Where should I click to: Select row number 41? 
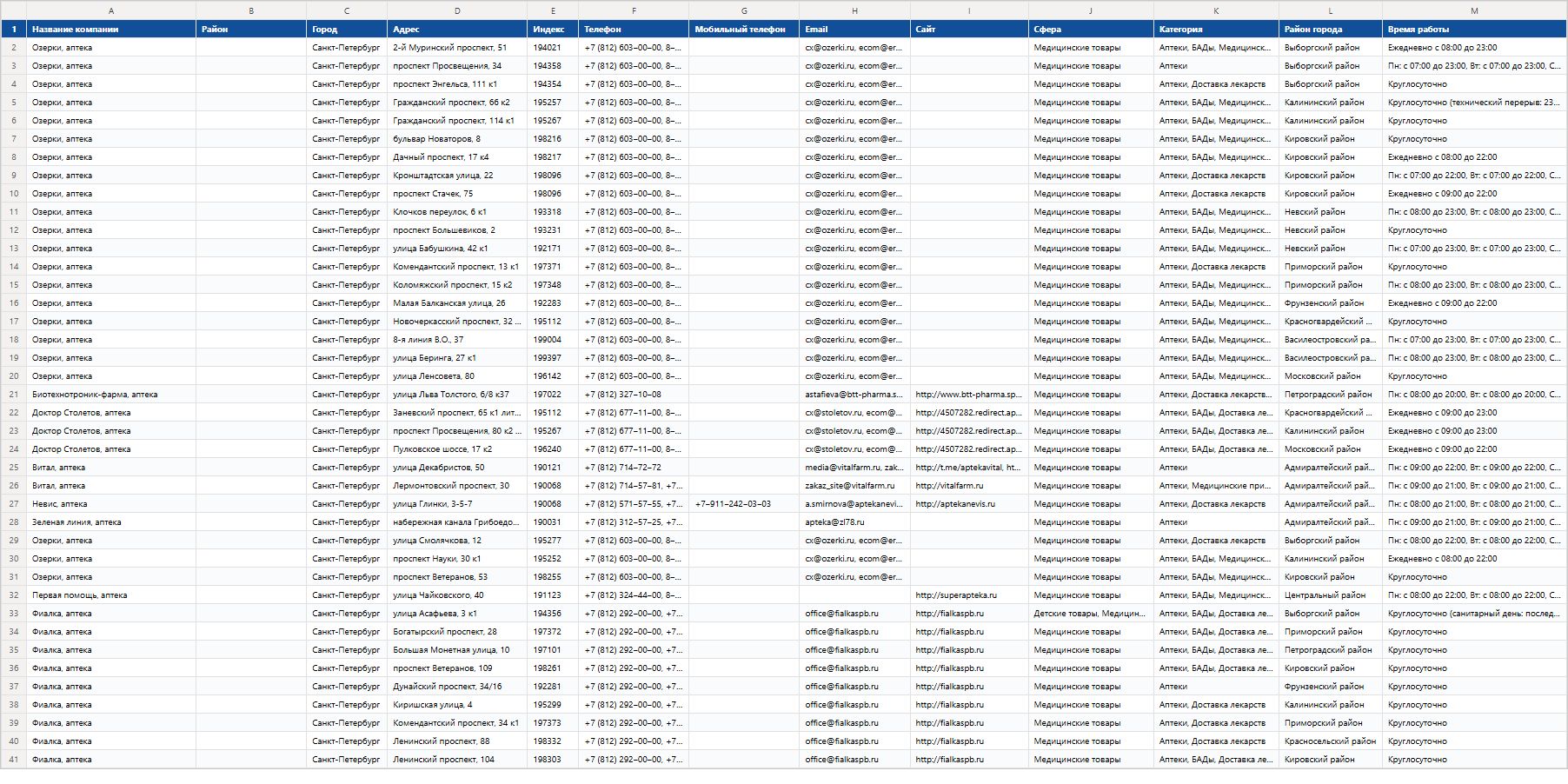pos(14,760)
